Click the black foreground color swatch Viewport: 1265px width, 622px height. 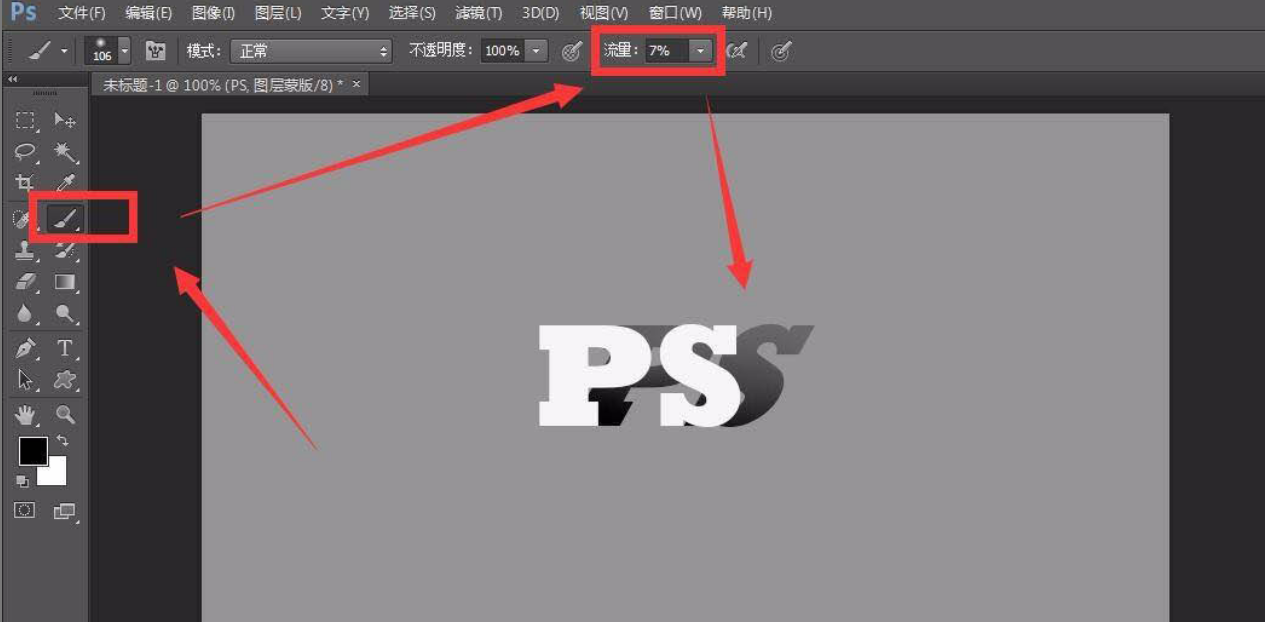(x=32, y=451)
